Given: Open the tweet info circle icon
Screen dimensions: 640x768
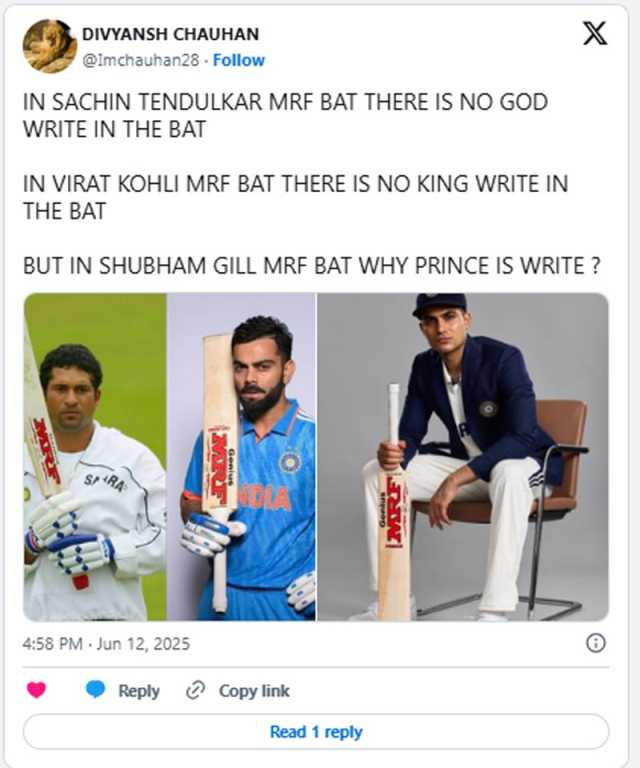Looking at the screenshot, I should pyautogui.click(x=595, y=643).
